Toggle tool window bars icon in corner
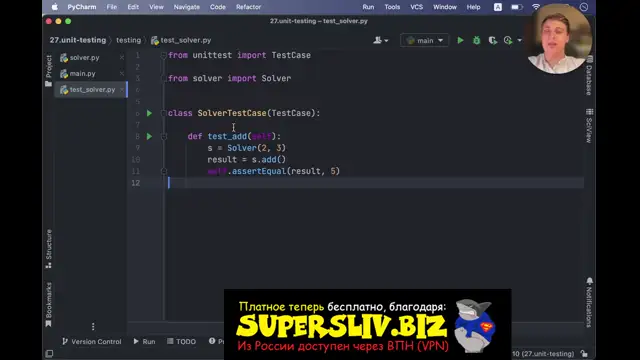The image size is (640, 360). [x=49, y=353]
